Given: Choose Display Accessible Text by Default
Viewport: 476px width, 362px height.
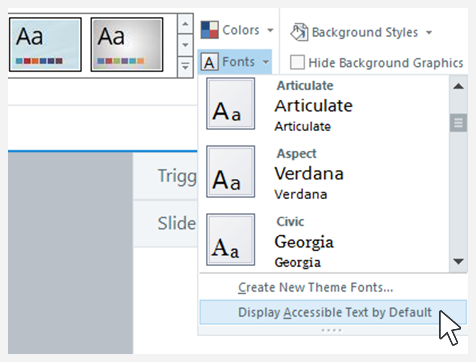Looking at the screenshot, I should pyautogui.click(x=333, y=312).
